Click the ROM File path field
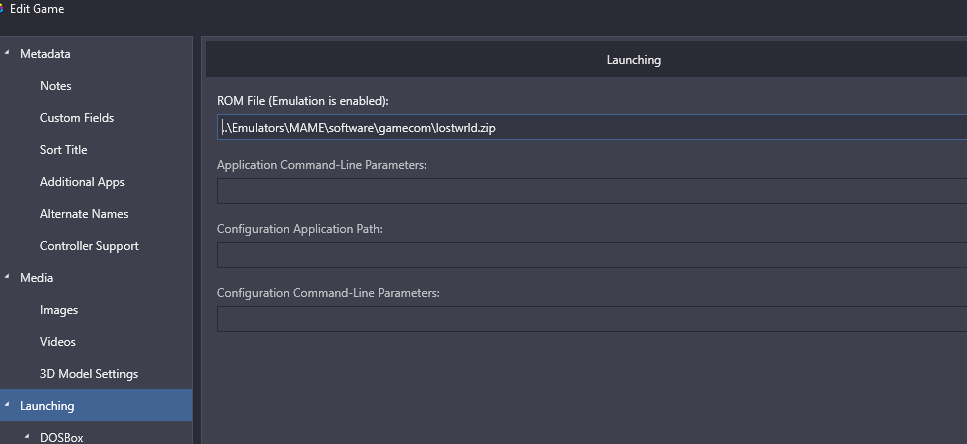 pos(592,127)
